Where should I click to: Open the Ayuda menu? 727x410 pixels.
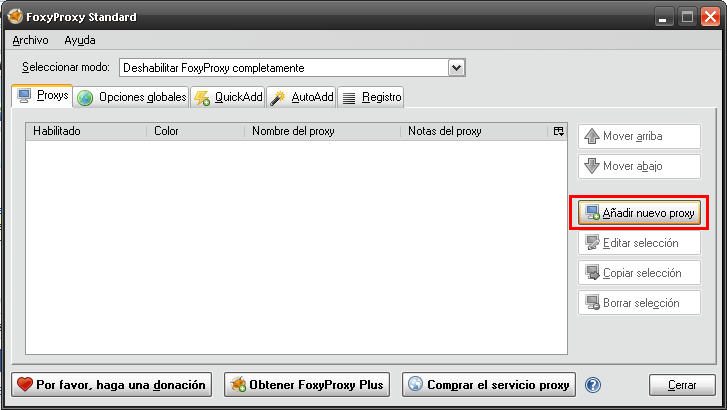pyautogui.click(x=80, y=40)
